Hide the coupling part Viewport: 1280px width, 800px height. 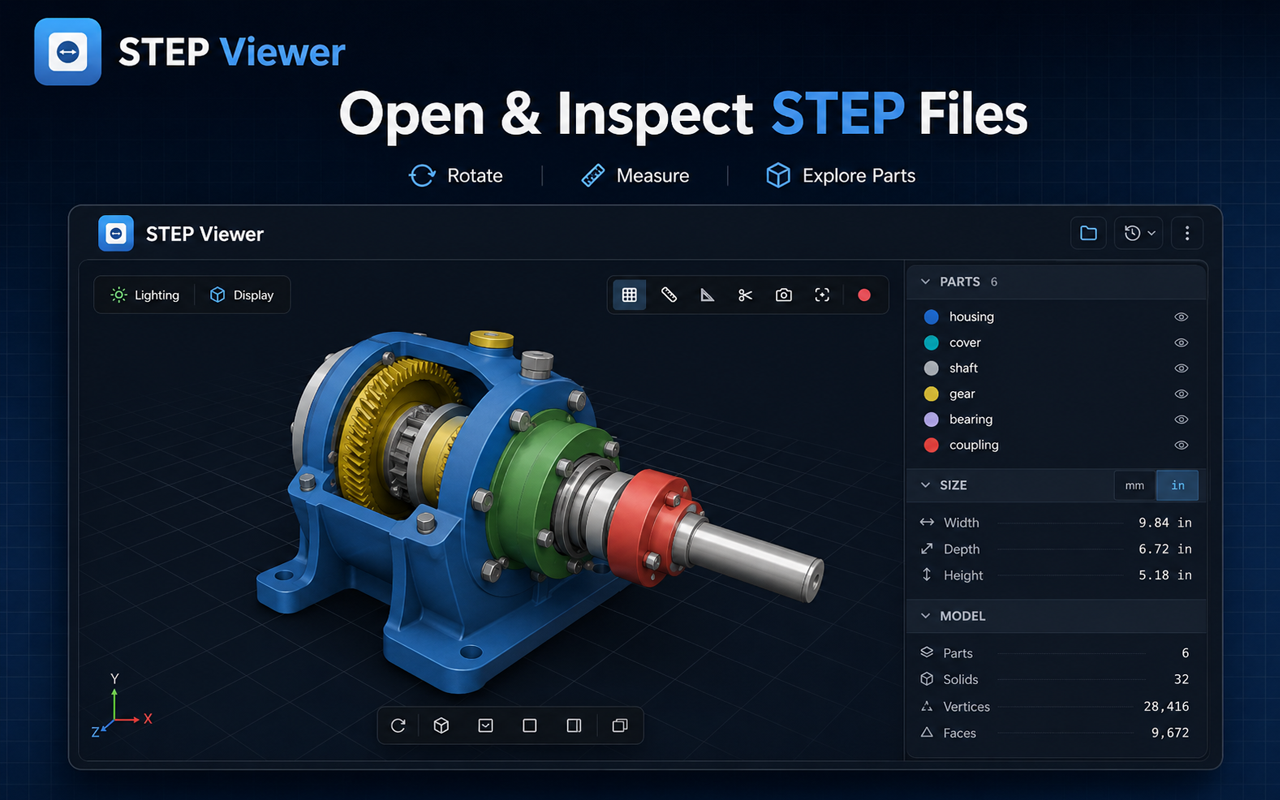coord(1181,445)
